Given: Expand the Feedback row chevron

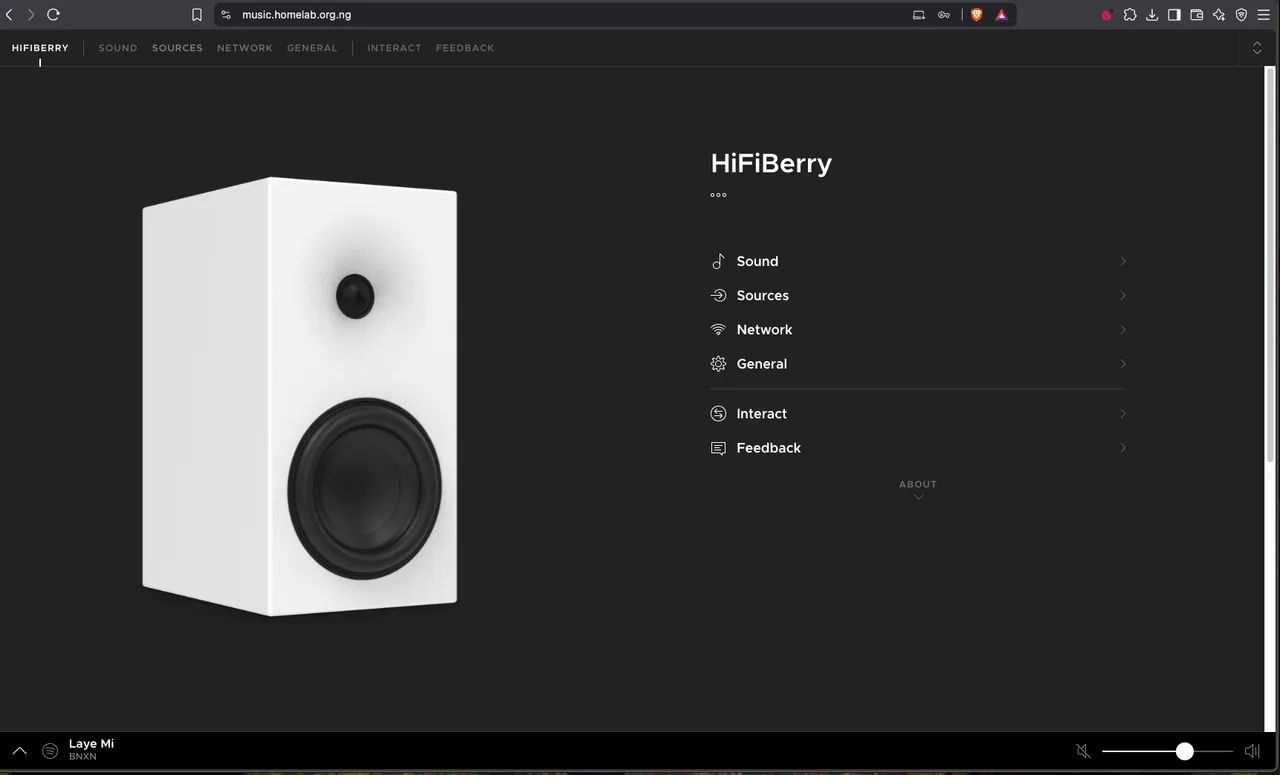Looking at the screenshot, I should 1123,448.
